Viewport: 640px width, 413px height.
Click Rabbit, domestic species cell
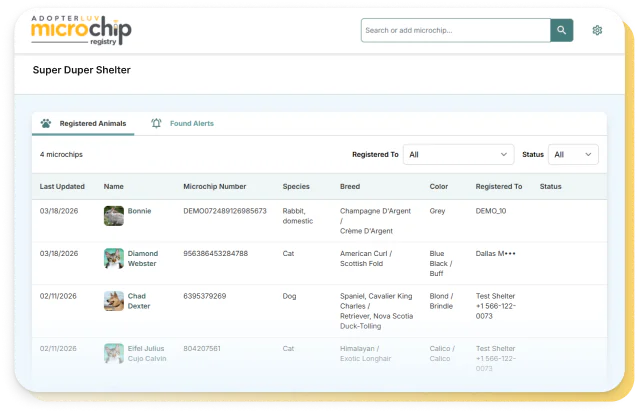click(298, 216)
